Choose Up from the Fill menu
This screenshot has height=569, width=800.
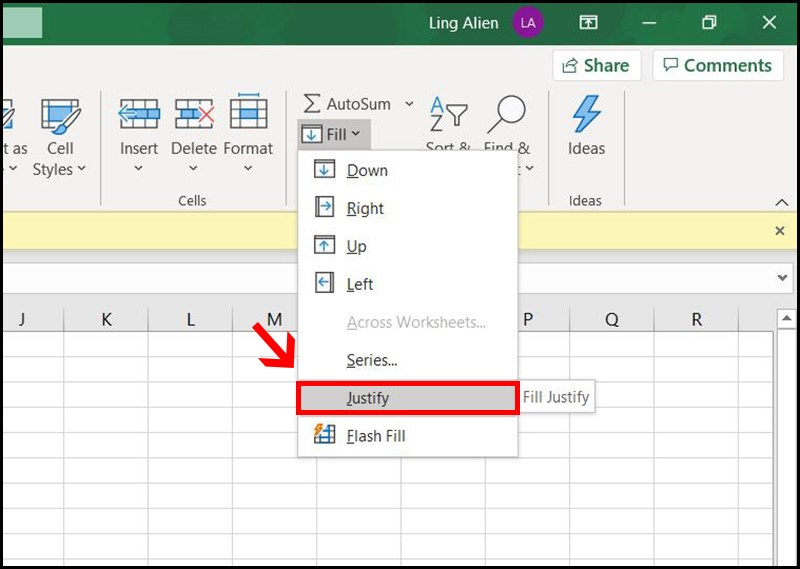[408, 245]
